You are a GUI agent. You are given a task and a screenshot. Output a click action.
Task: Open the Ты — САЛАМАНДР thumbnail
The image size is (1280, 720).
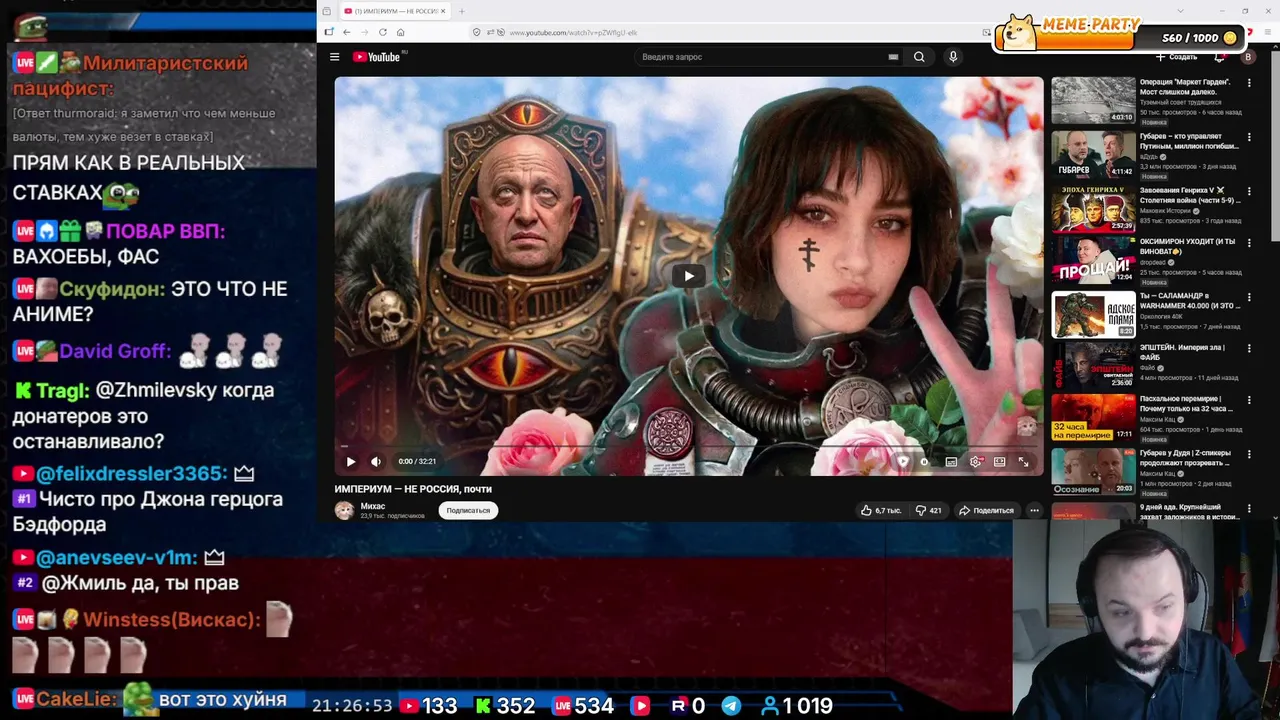pos(1093,316)
